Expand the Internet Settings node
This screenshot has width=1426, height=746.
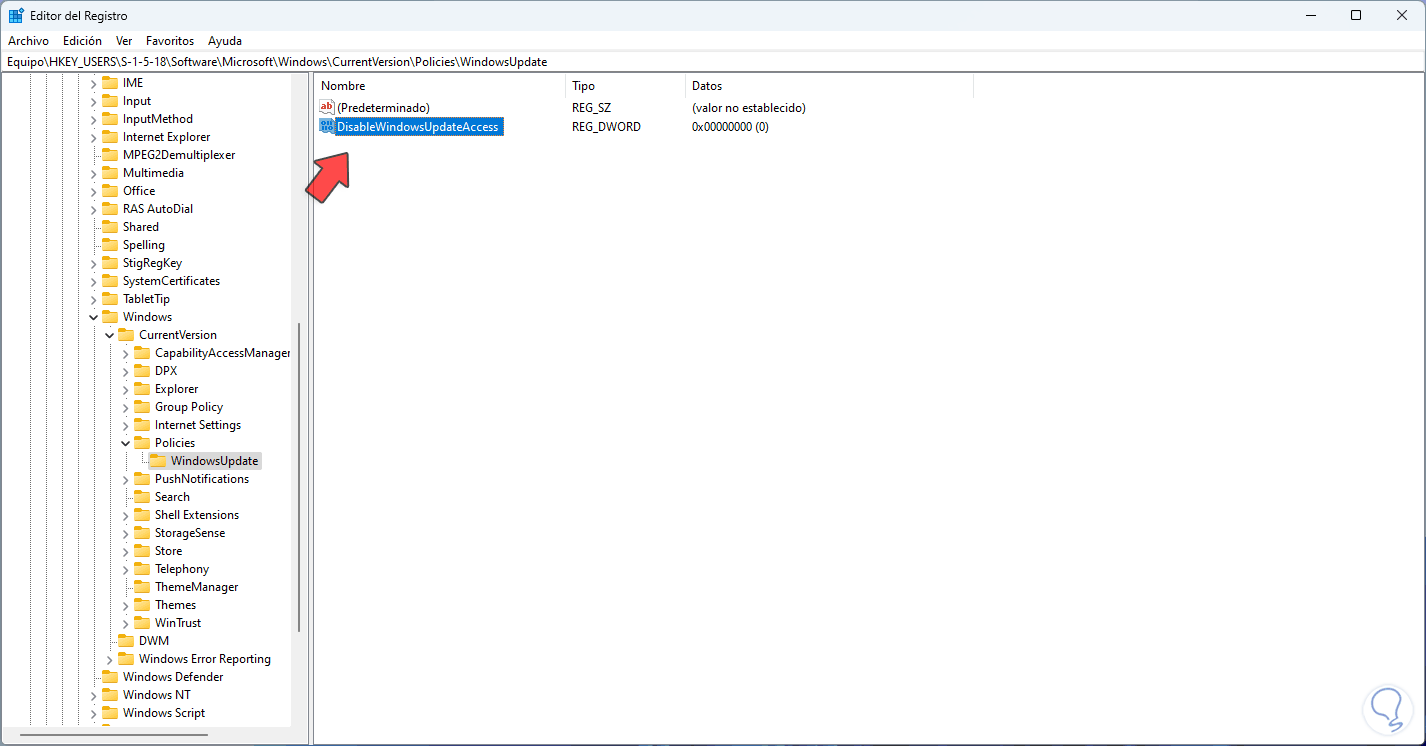(x=125, y=425)
